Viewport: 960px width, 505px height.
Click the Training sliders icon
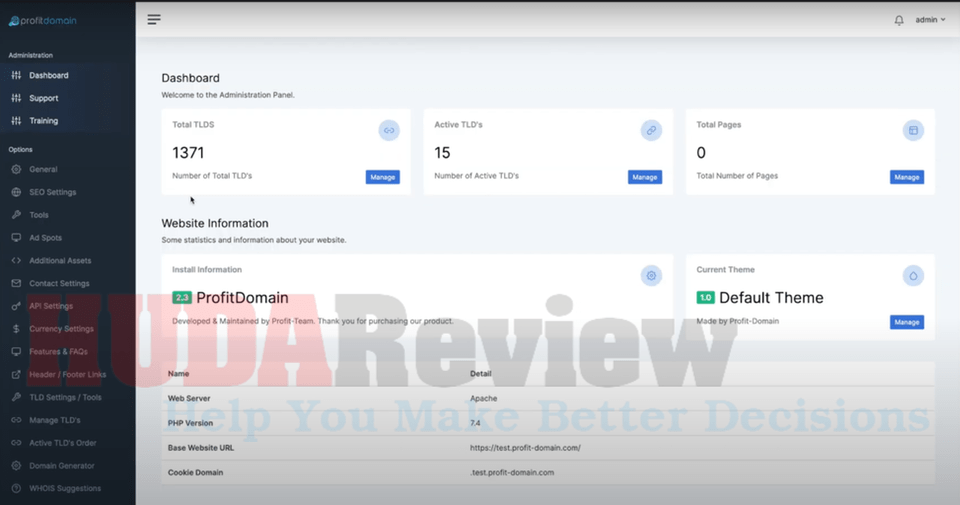16,121
